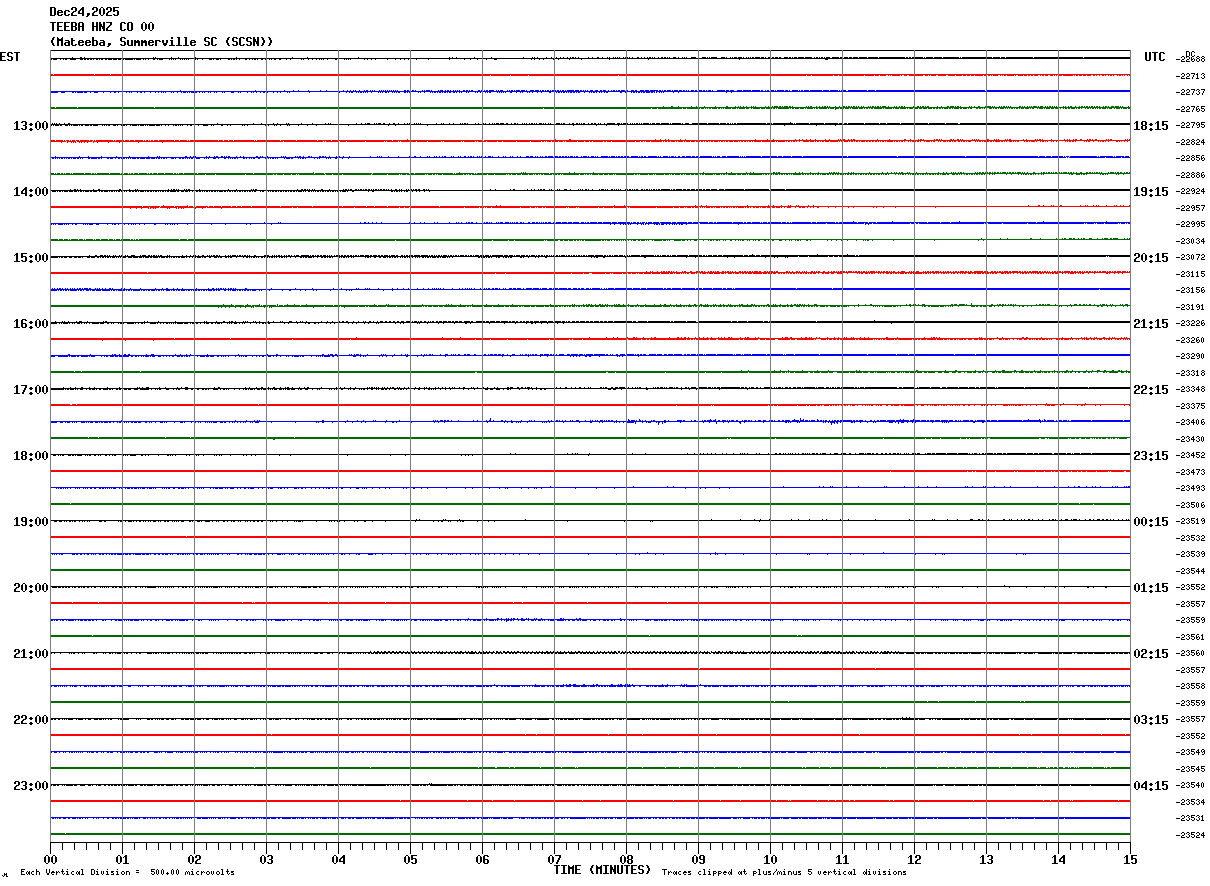Click the DC offset value -23452

[1190, 455]
